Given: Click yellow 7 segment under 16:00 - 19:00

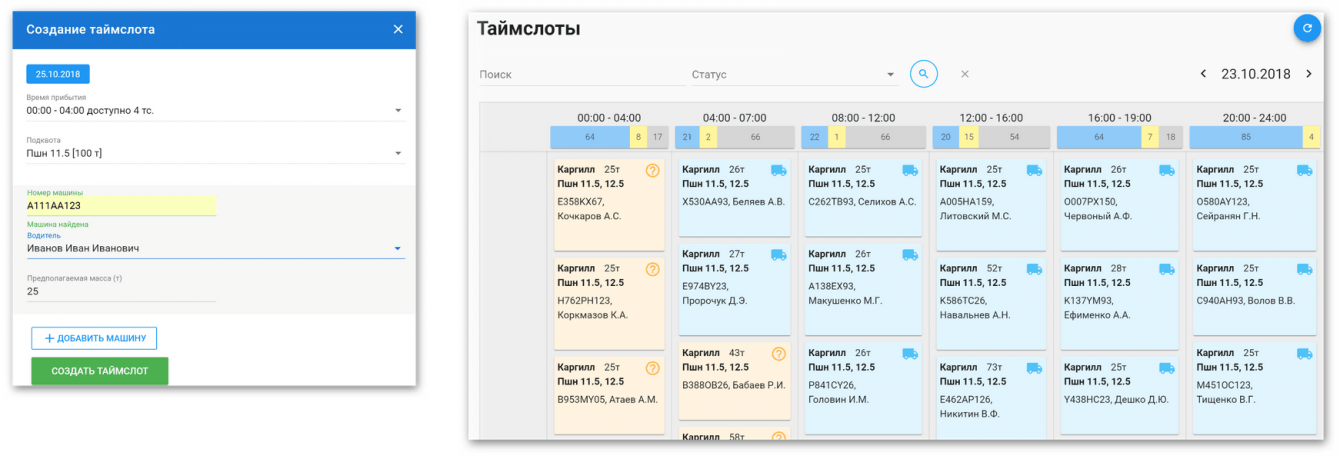Looking at the screenshot, I should (1150, 137).
